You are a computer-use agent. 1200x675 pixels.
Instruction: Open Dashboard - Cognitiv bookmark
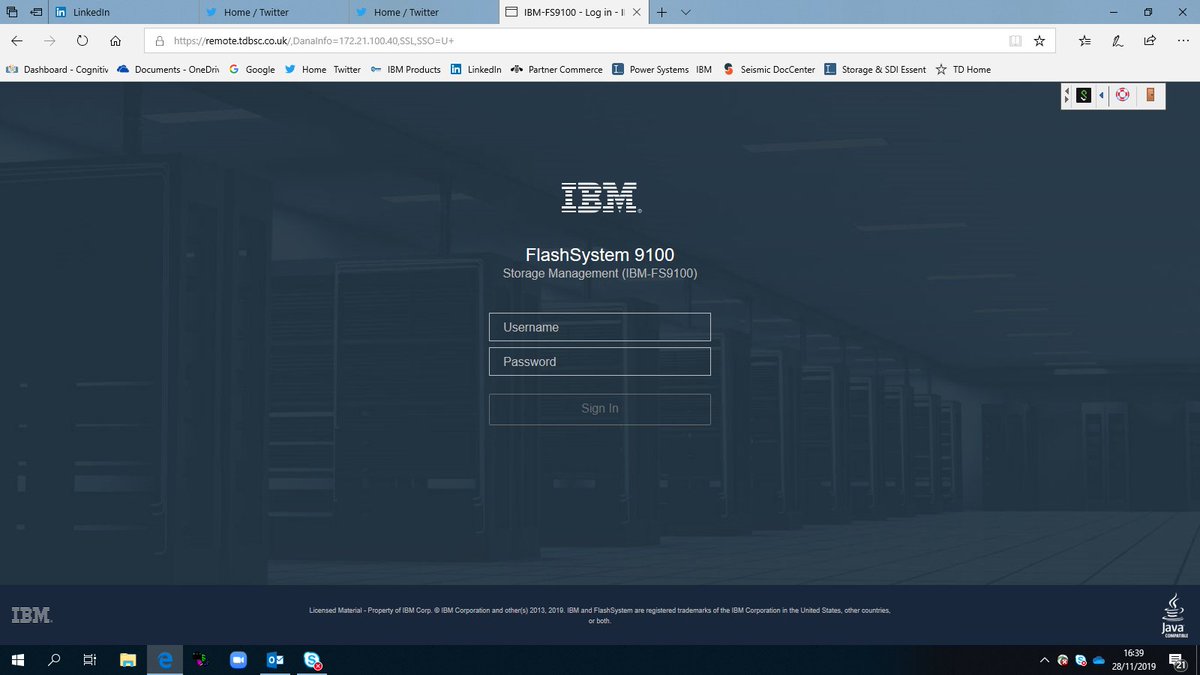[x=57, y=70]
